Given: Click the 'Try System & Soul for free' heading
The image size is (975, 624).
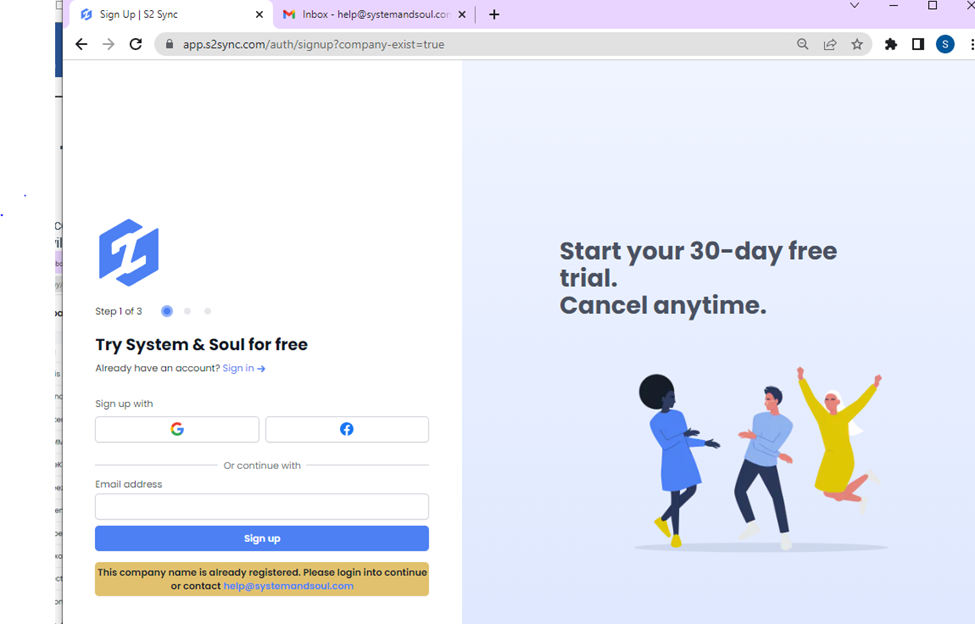Looking at the screenshot, I should (201, 344).
